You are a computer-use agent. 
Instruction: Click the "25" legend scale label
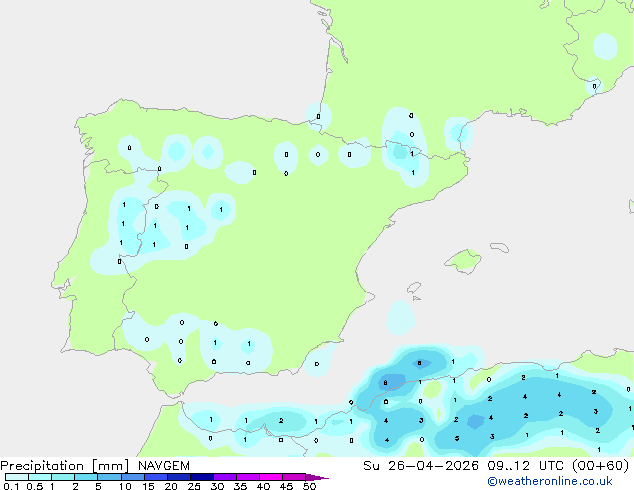194,486
